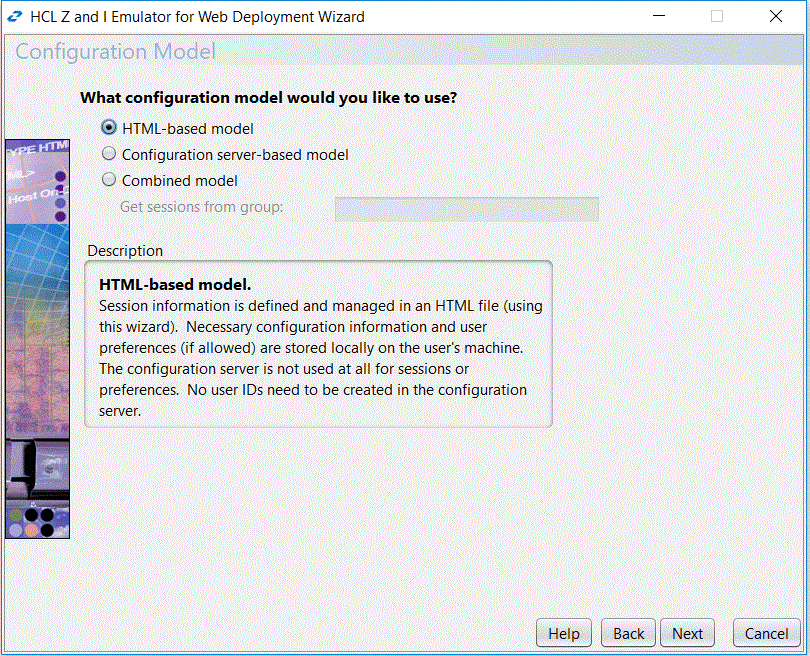
Task: Click the Get sessions from group field
Action: [x=466, y=209]
